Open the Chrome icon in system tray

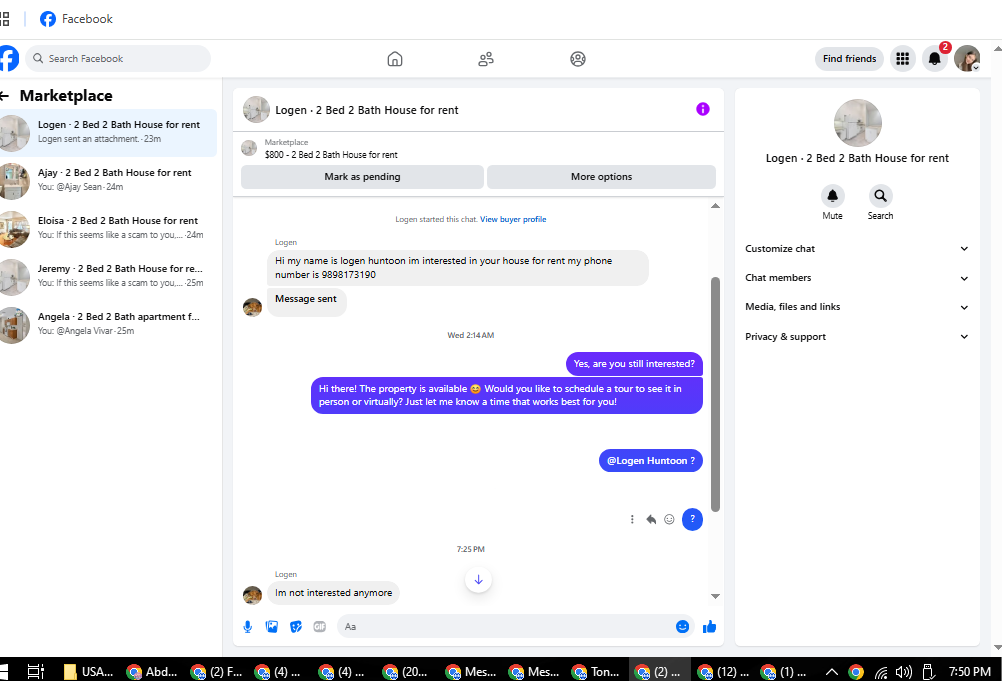pyautogui.click(x=856, y=671)
